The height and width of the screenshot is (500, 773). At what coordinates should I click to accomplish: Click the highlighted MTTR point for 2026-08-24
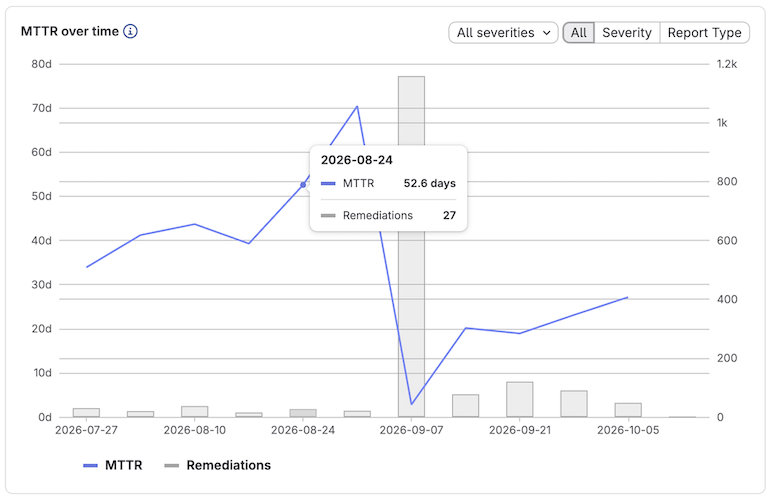pos(303,185)
